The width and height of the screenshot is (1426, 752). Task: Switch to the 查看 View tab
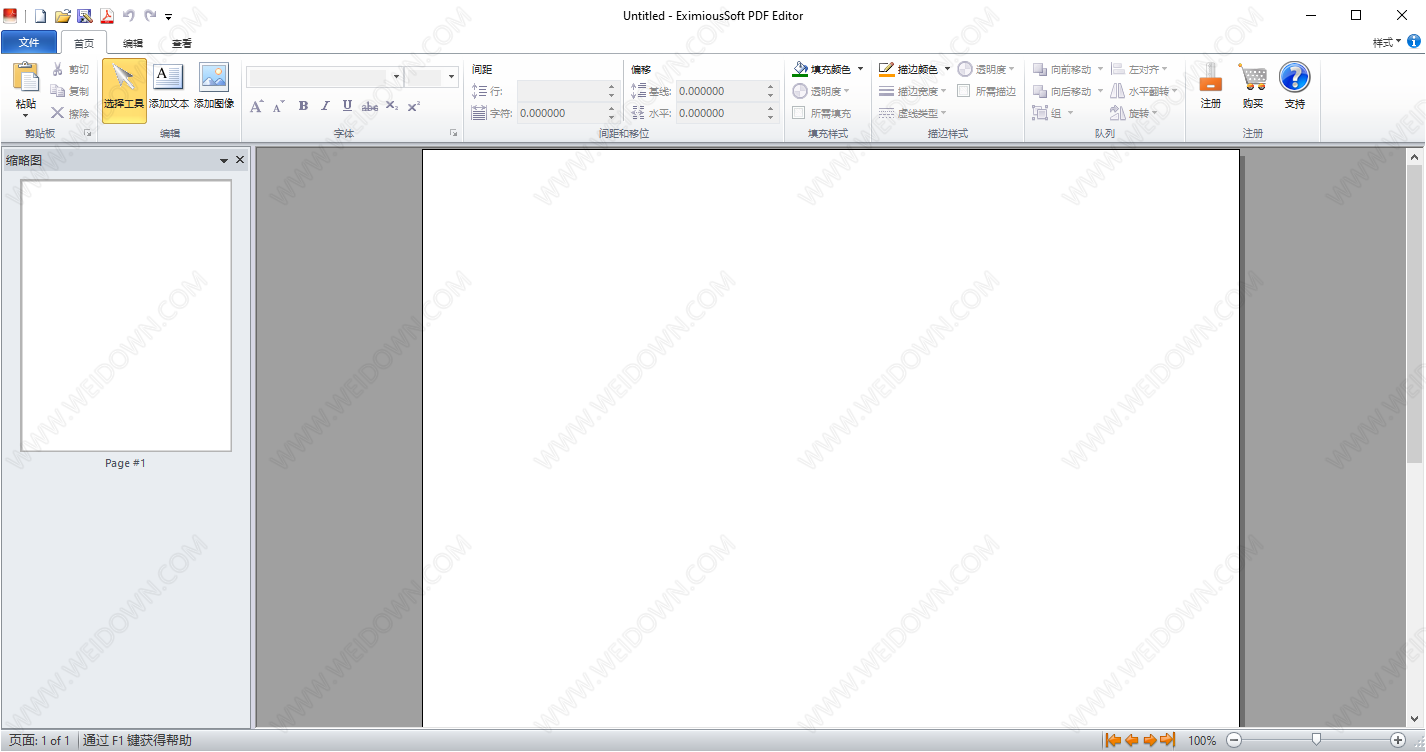click(x=182, y=43)
